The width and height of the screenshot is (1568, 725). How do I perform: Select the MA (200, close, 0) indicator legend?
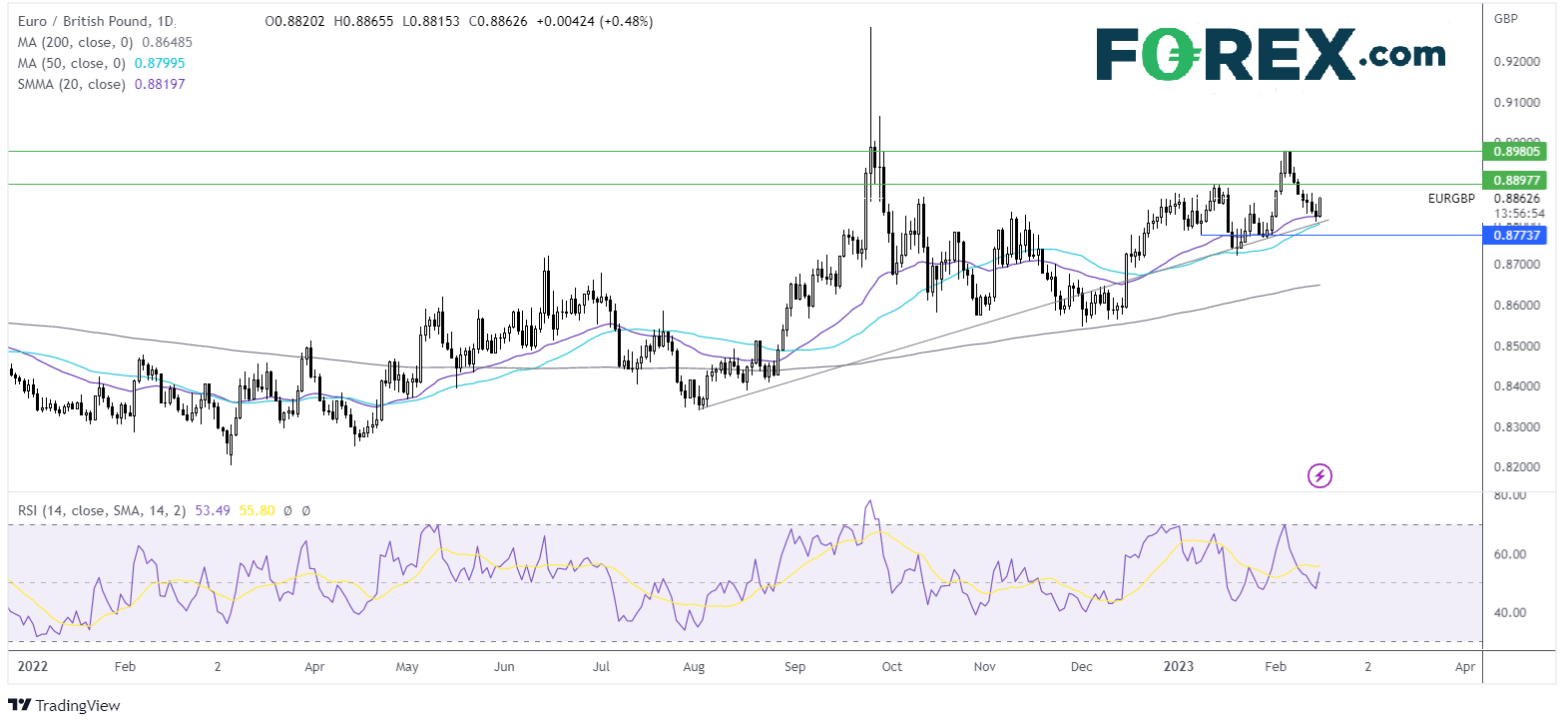pos(75,42)
